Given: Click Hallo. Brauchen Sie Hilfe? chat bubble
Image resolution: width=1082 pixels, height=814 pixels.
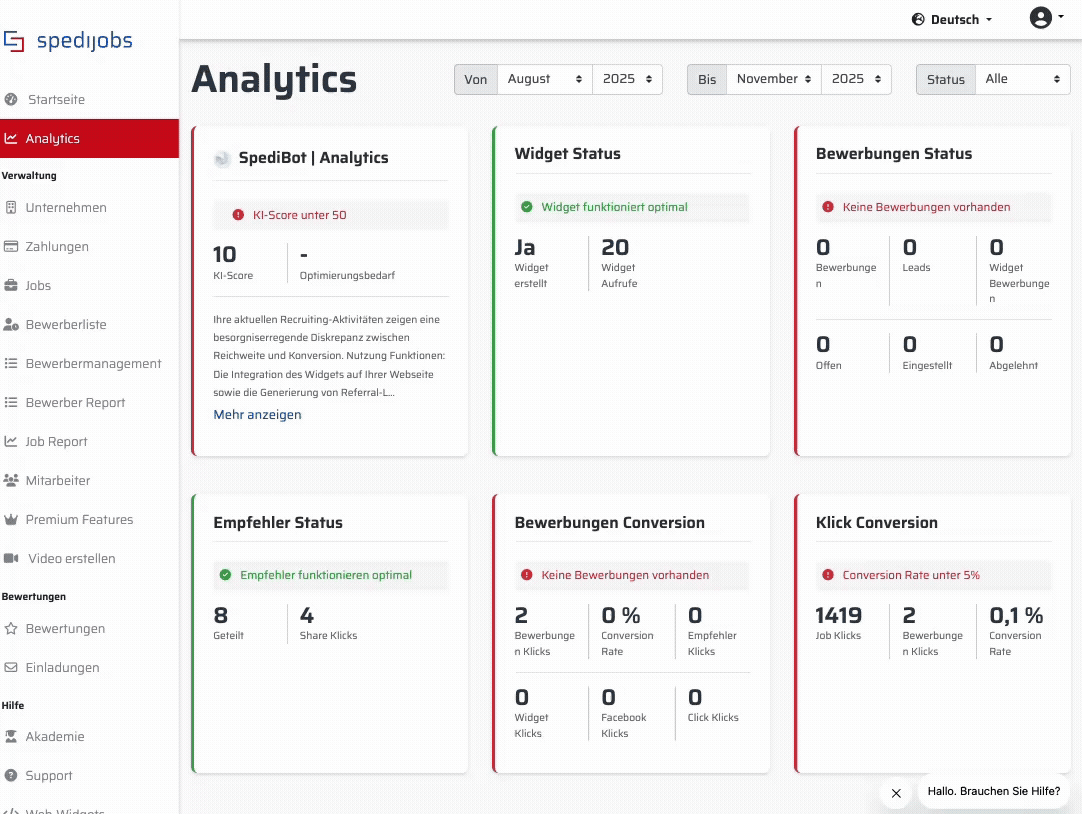Looking at the screenshot, I should click(x=994, y=791).
